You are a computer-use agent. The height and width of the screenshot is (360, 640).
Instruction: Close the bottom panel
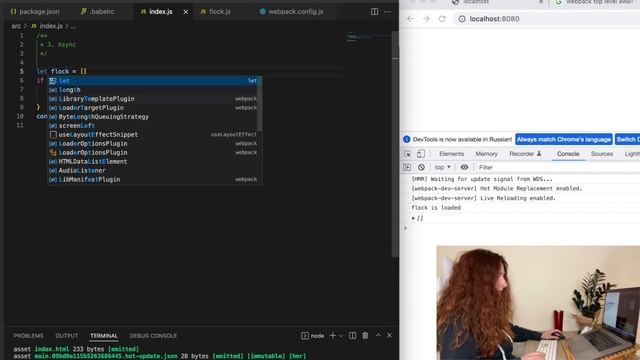point(389,336)
